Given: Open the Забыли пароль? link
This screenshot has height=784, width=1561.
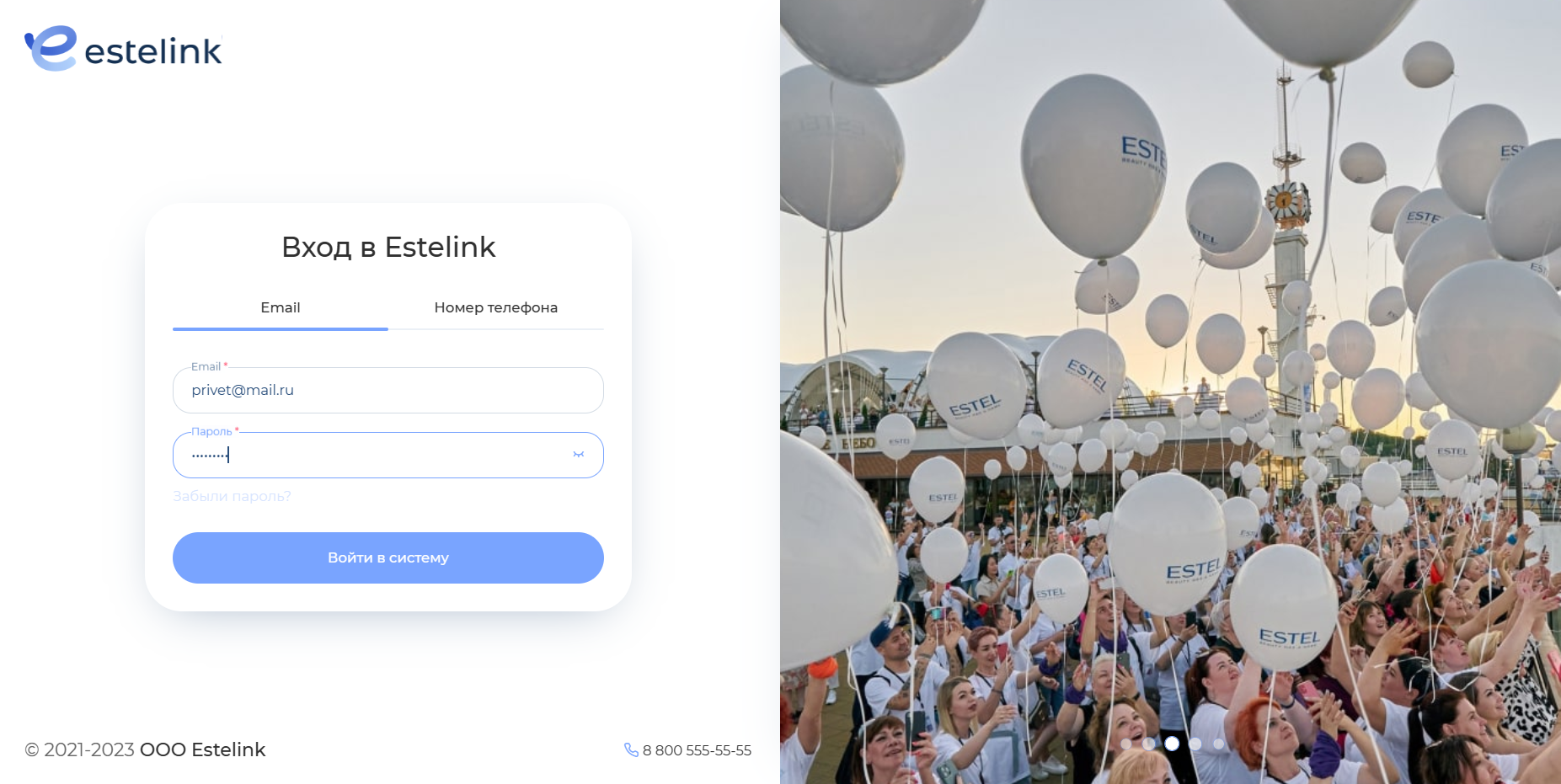Looking at the screenshot, I should (x=232, y=496).
